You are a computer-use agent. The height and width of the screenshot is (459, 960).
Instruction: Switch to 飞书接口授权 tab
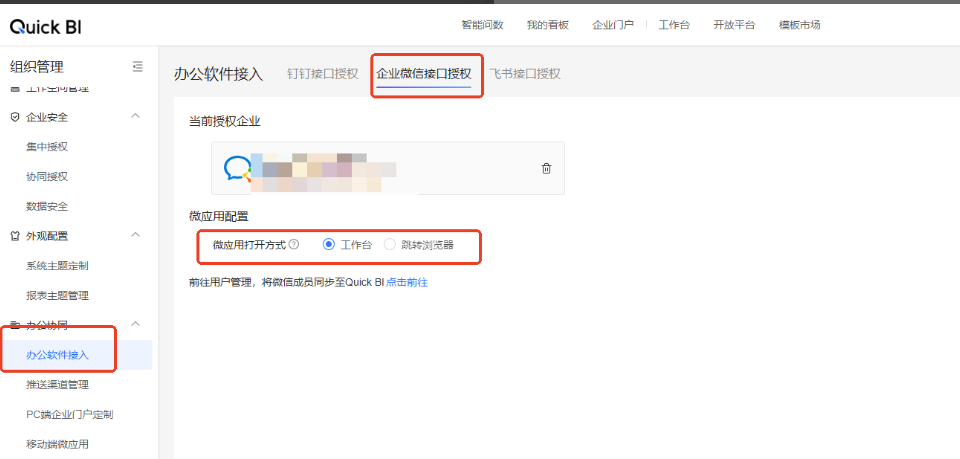click(525, 74)
